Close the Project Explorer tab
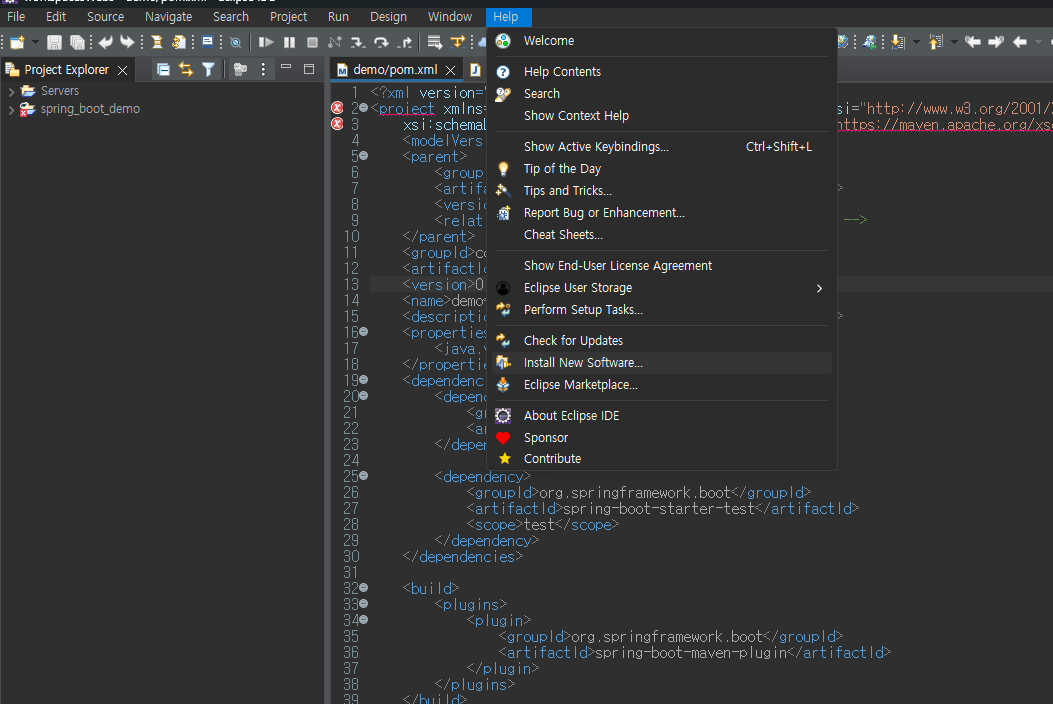 click(122, 70)
